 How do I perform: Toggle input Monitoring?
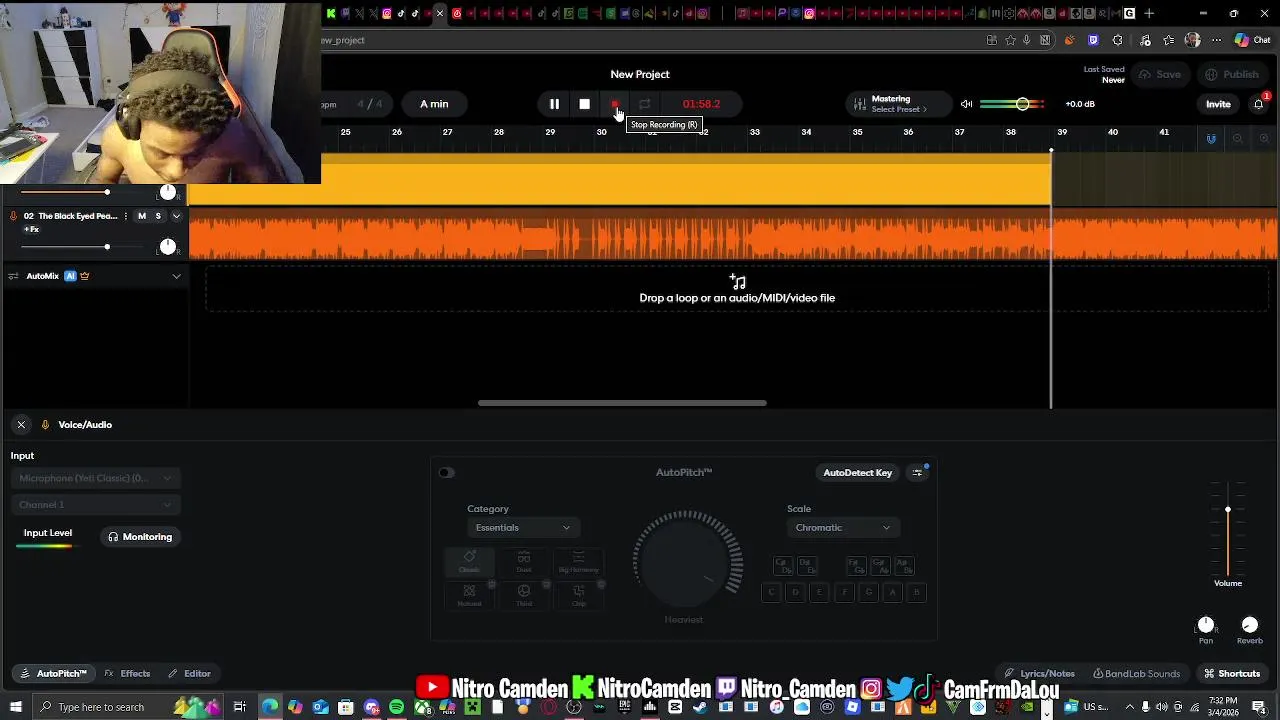(140, 537)
